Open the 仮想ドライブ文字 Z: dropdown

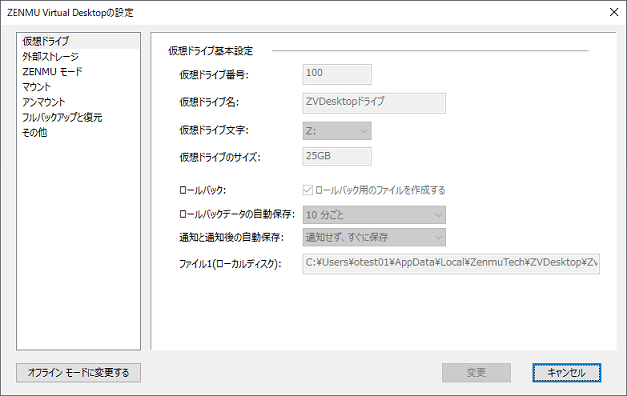tap(337, 131)
